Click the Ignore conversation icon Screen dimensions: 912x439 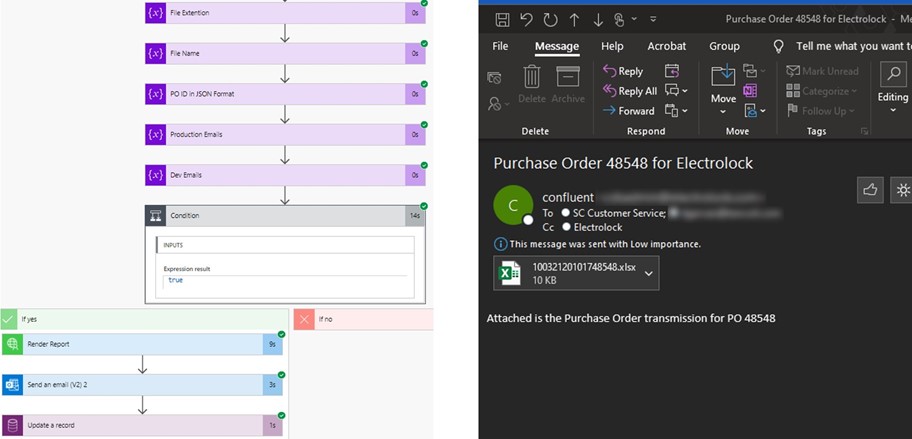click(494, 78)
